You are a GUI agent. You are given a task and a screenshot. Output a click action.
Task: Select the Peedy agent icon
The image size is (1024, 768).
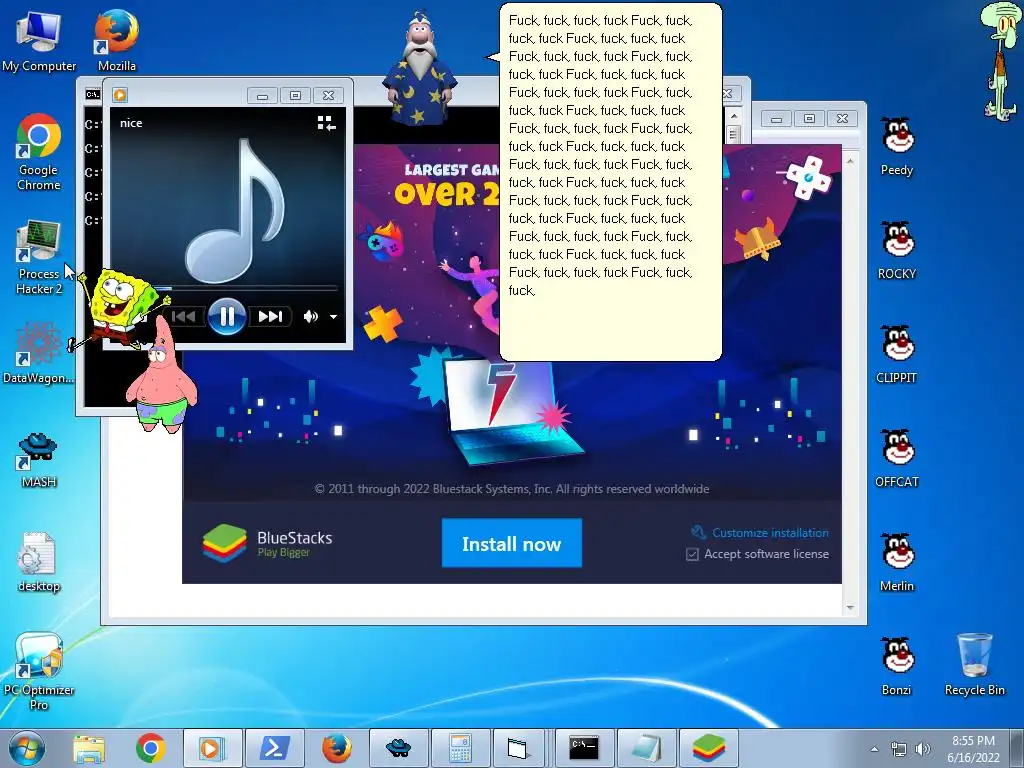(897, 146)
